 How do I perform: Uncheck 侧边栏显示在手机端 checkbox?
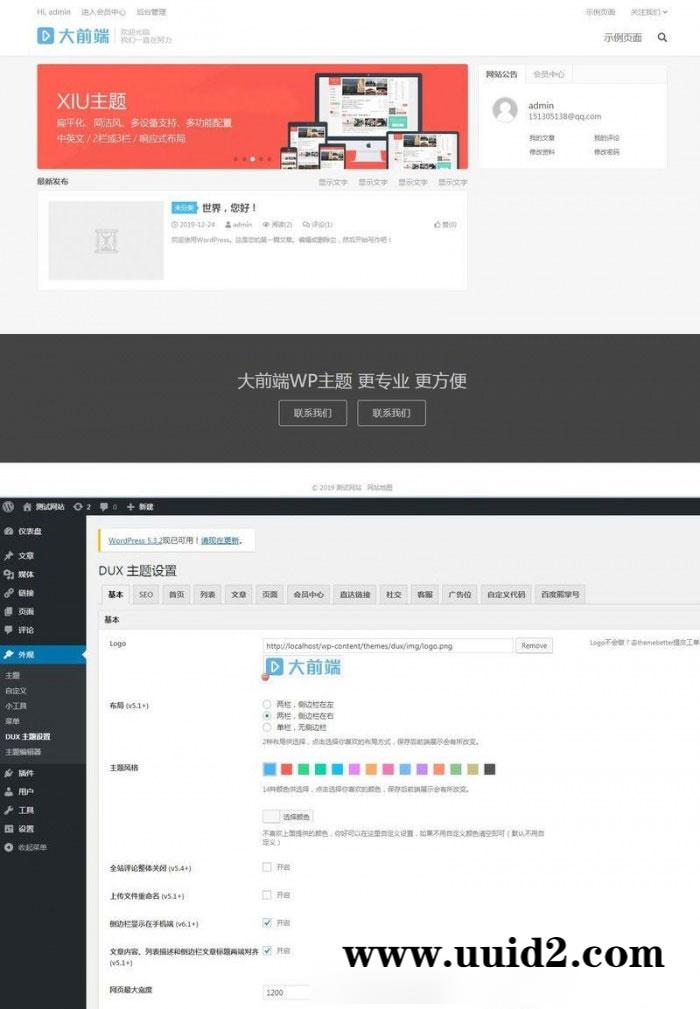click(x=266, y=923)
